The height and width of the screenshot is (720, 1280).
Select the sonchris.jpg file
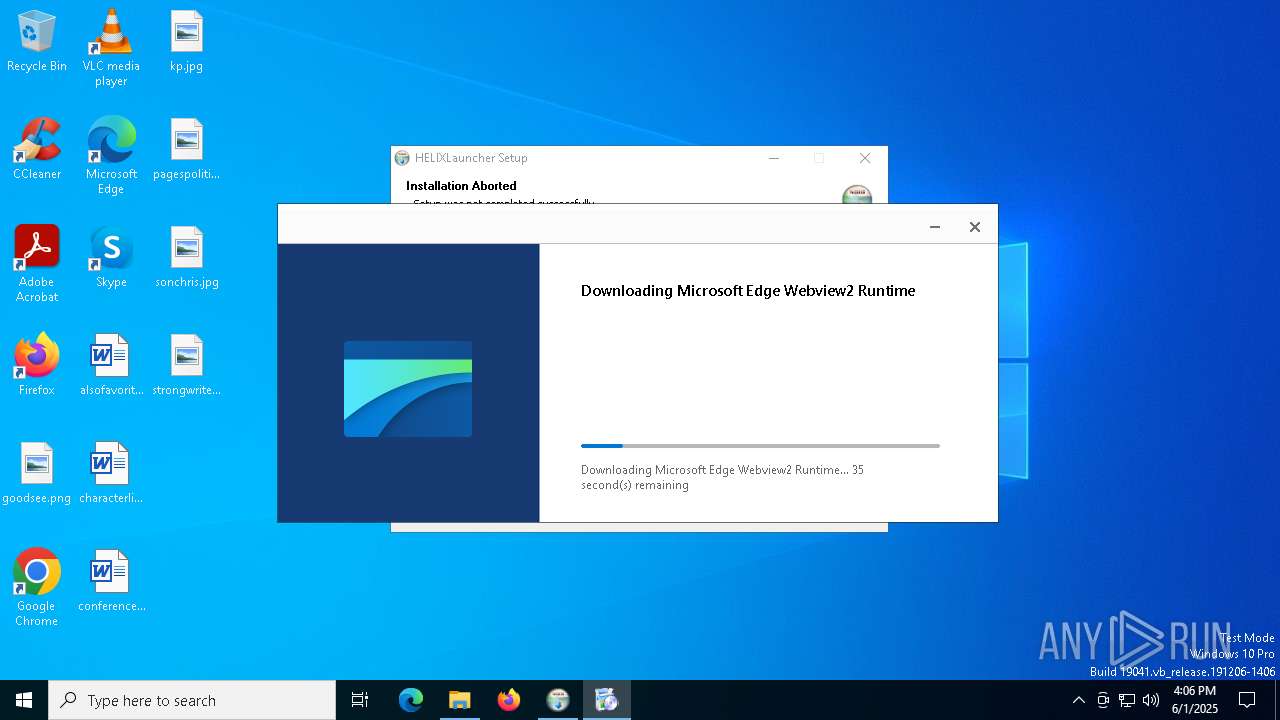tap(186, 257)
